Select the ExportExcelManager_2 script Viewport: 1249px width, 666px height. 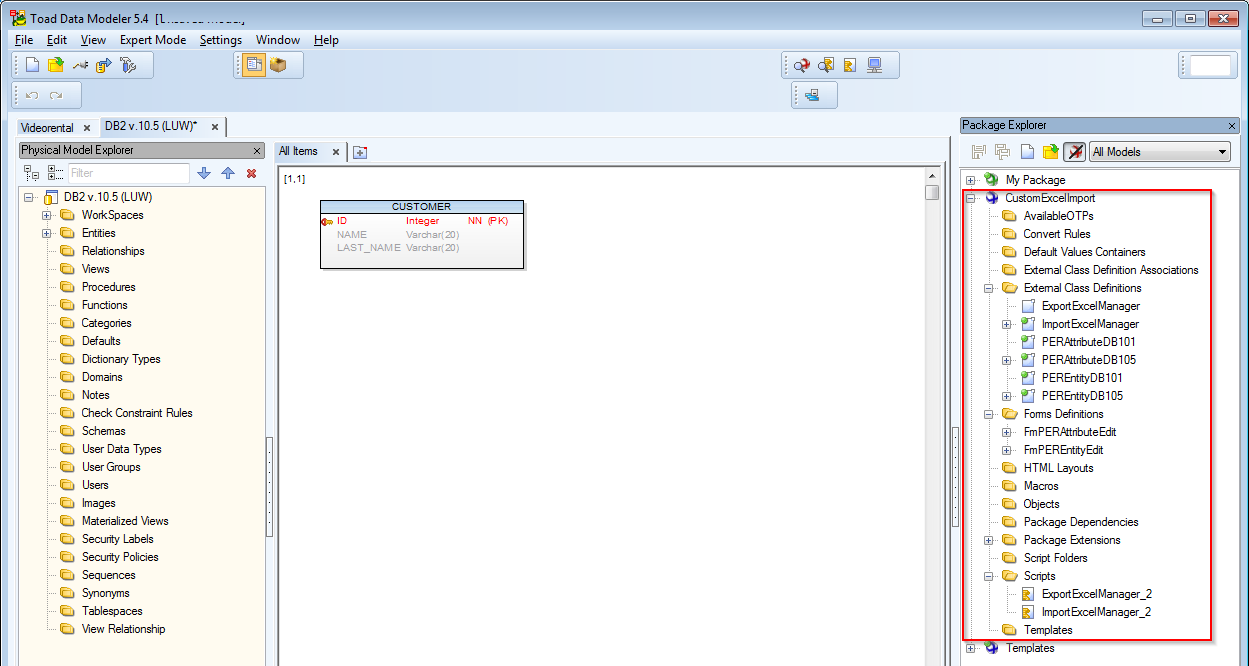pyautogui.click(x=1096, y=594)
